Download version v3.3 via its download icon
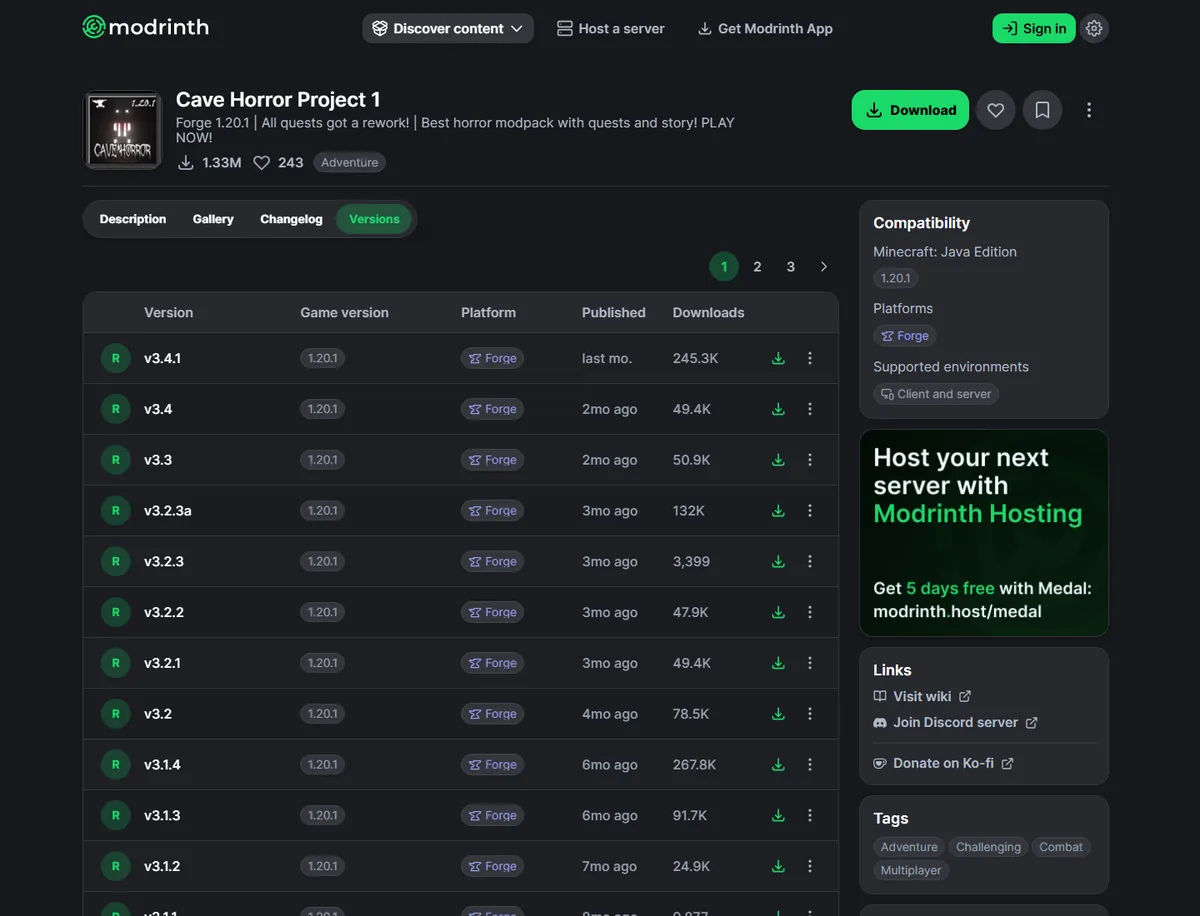 [x=778, y=460]
